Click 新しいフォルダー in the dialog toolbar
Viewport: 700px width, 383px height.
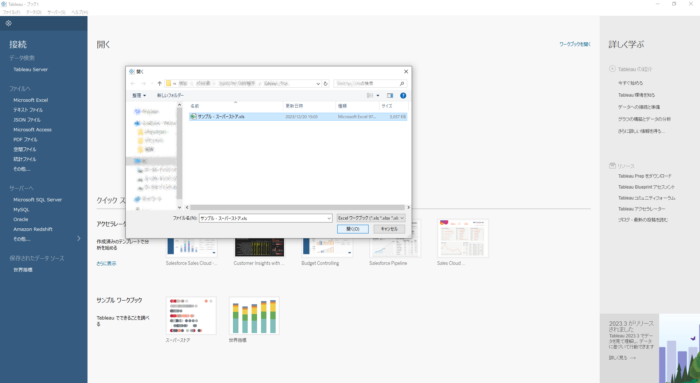click(x=170, y=96)
